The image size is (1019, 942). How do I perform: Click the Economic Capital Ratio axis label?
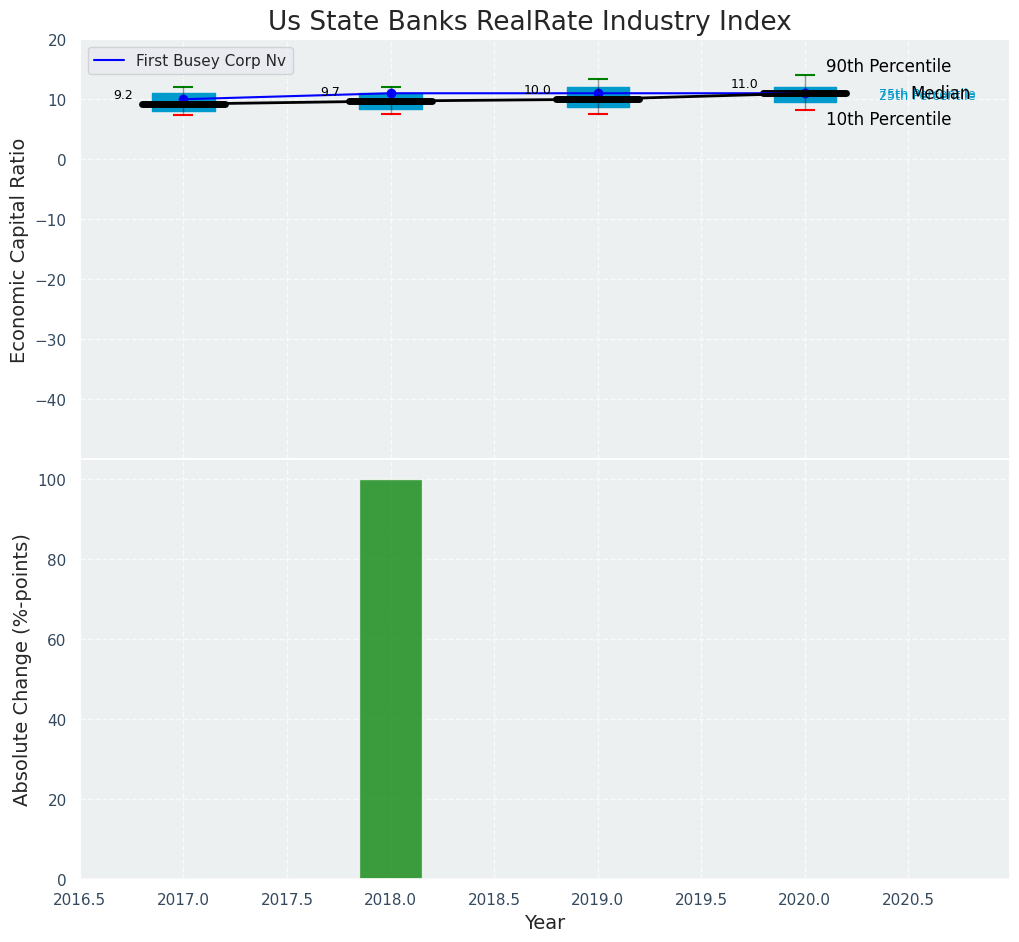pyautogui.click(x=19, y=250)
